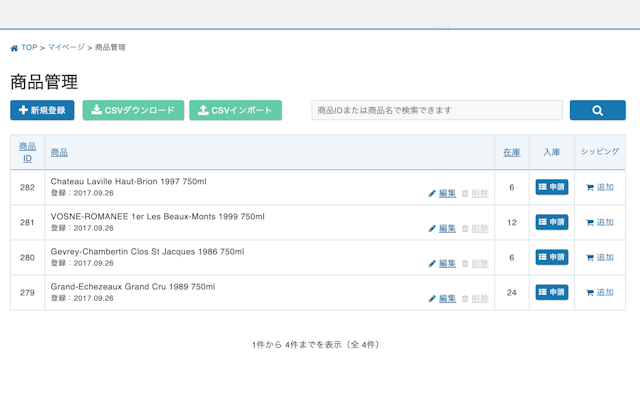Edit Gevrey-Chambertin Clos St Jacques product
The image size is (640, 400).
tap(442, 263)
